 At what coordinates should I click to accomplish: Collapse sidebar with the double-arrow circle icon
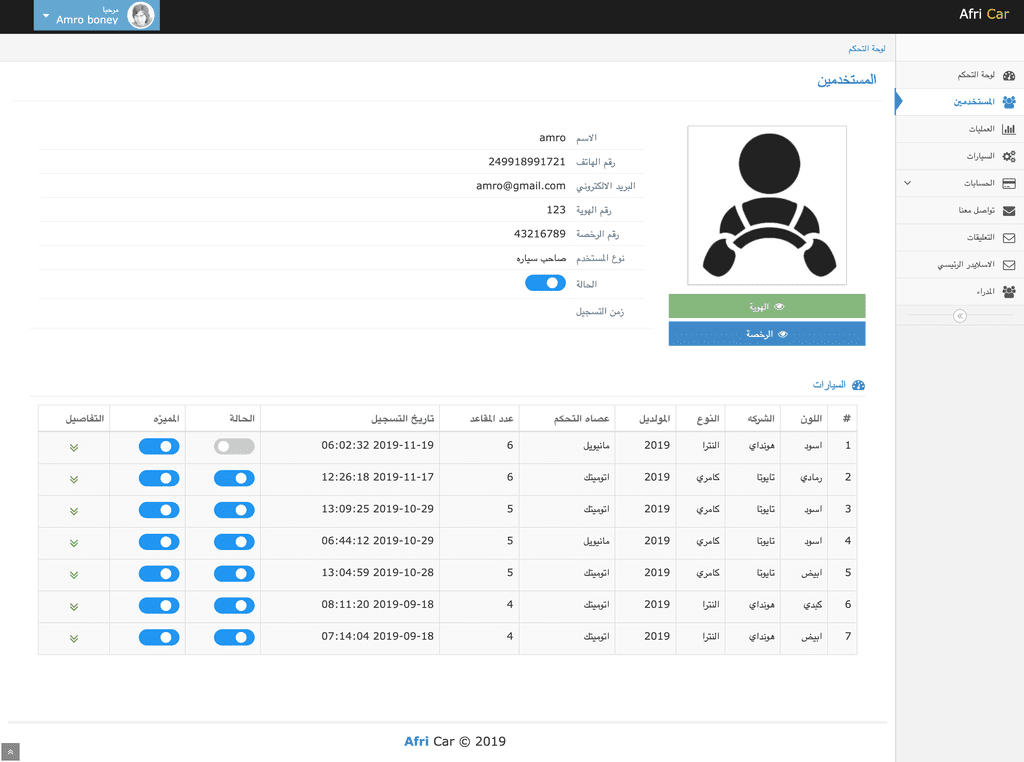click(x=959, y=316)
